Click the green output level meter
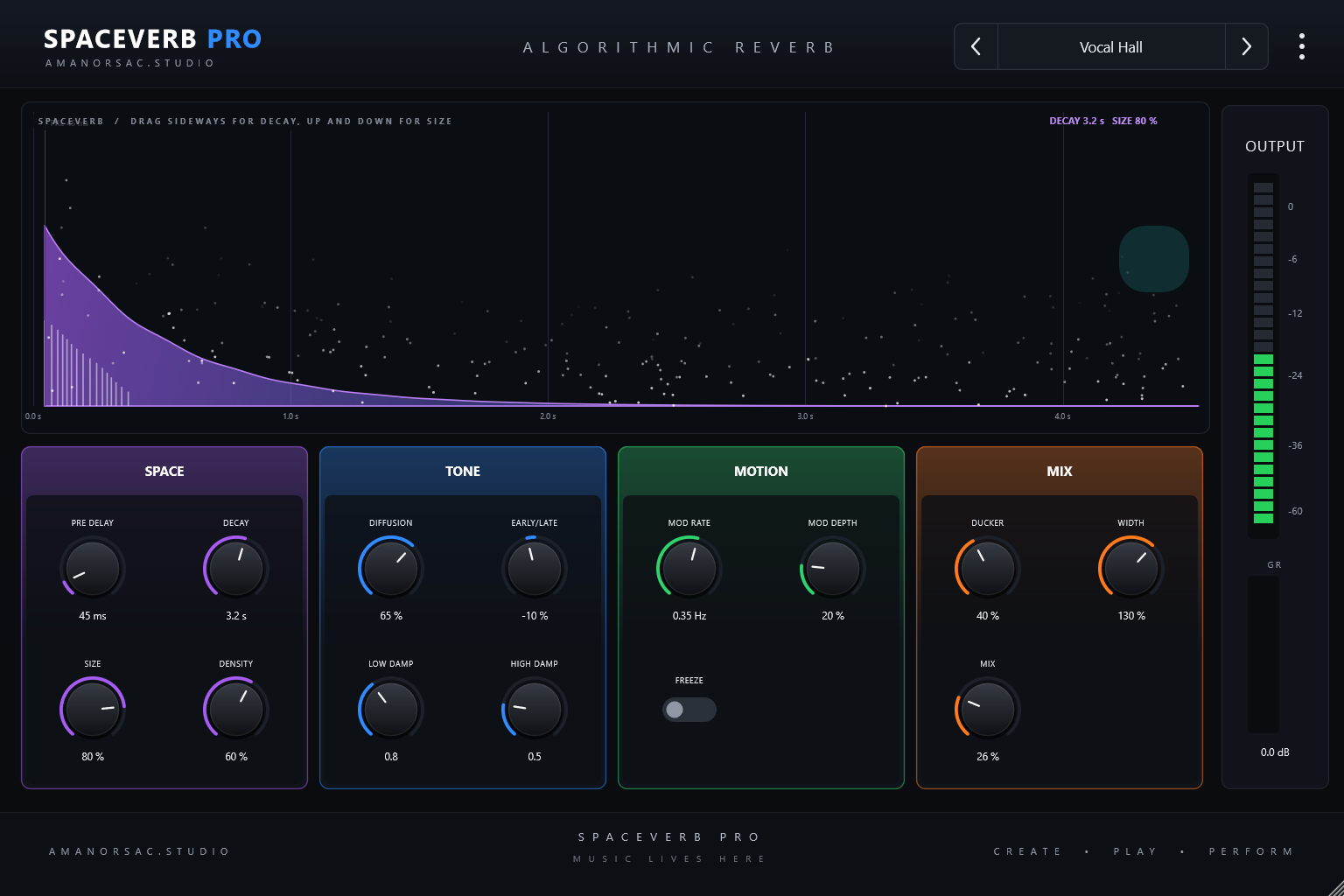The width and height of the screenshot is (1344, 896). tap(1263, 354)
